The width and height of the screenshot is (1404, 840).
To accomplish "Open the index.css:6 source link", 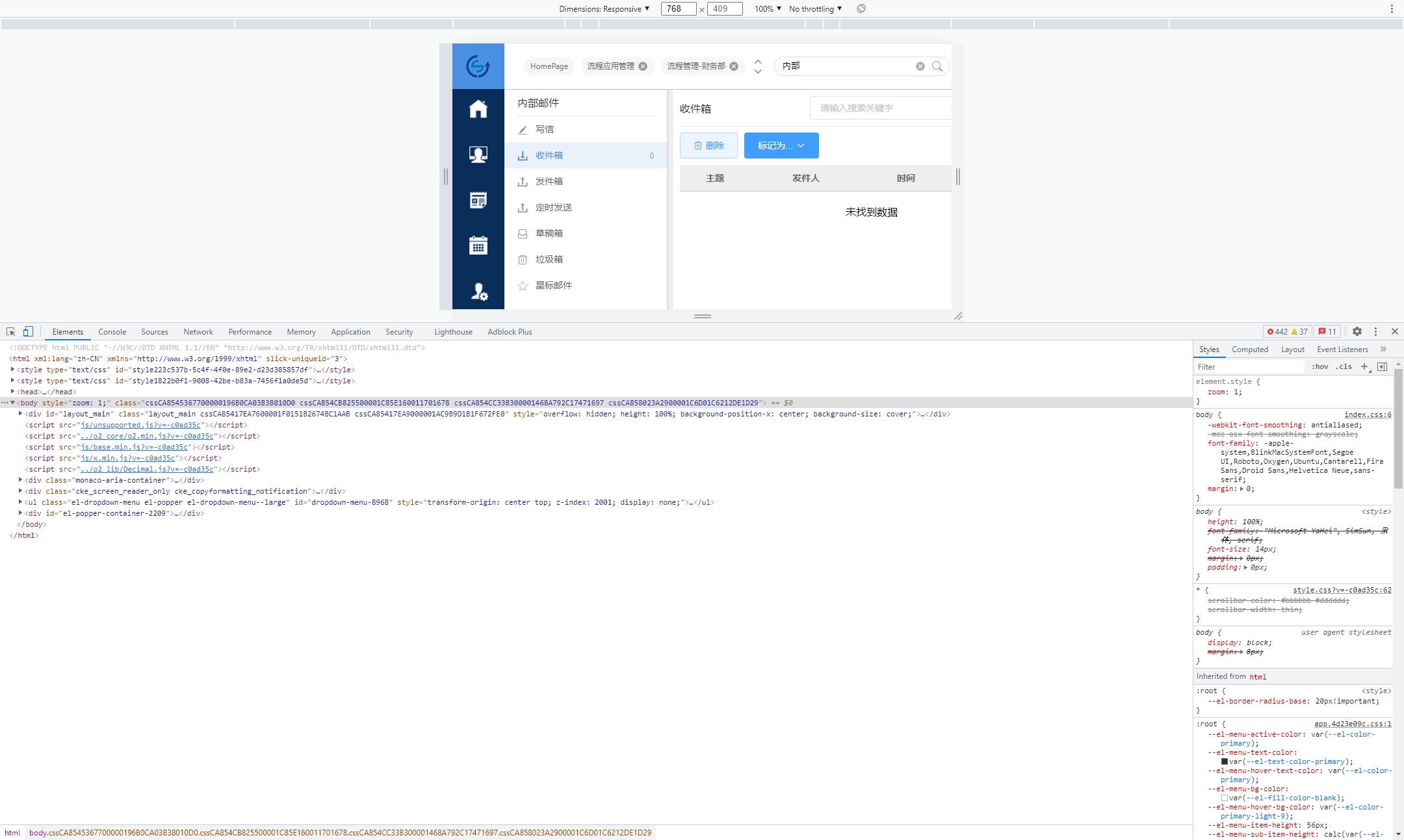I will point(1368,414).
